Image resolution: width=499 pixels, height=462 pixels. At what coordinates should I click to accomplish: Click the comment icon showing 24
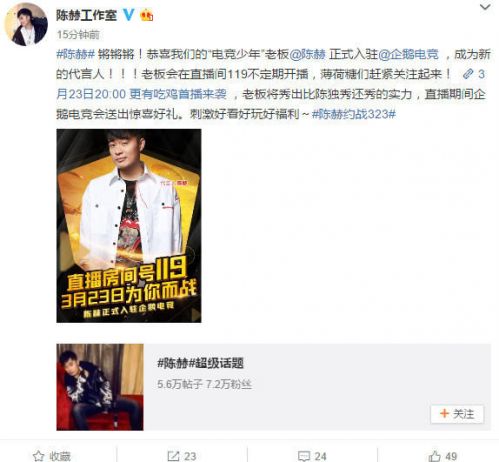pos(304,456)
